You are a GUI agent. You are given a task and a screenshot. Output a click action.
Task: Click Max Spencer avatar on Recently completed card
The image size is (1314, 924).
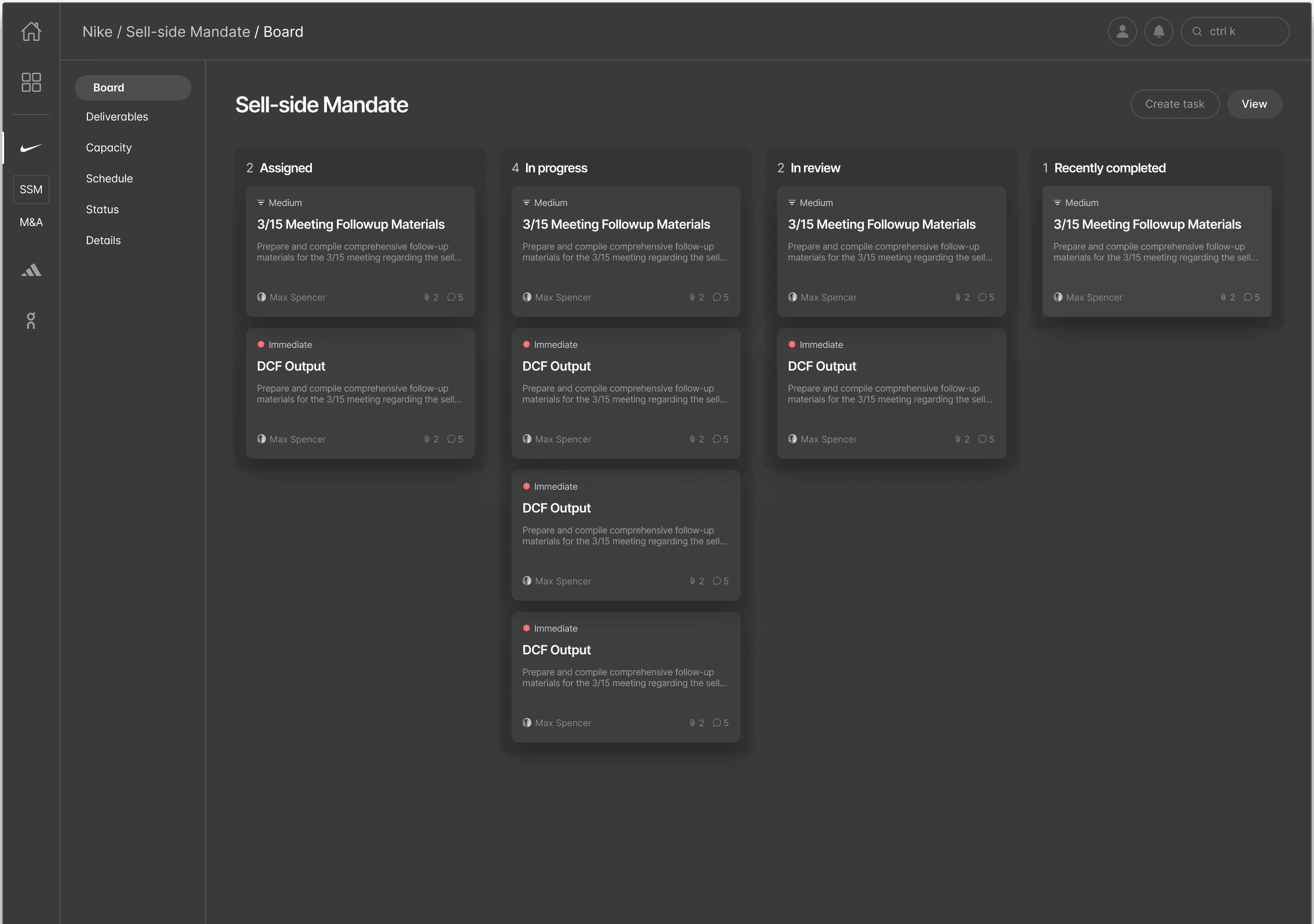[1058, 297]
